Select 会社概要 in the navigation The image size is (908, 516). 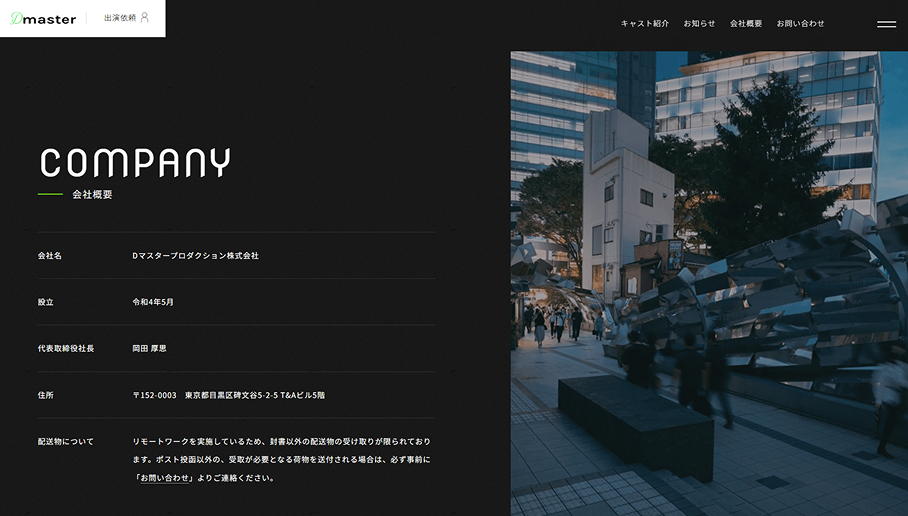click(x=746, y=24)
